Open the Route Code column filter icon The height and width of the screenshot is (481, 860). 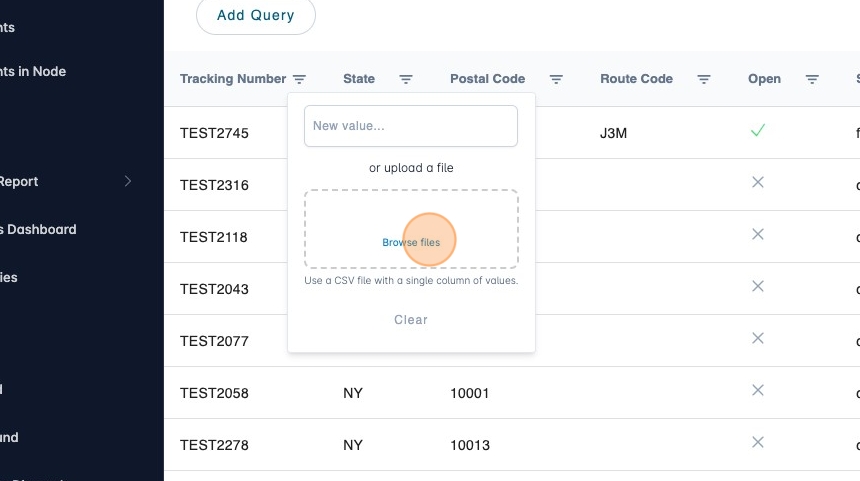(x=704, y=79)
